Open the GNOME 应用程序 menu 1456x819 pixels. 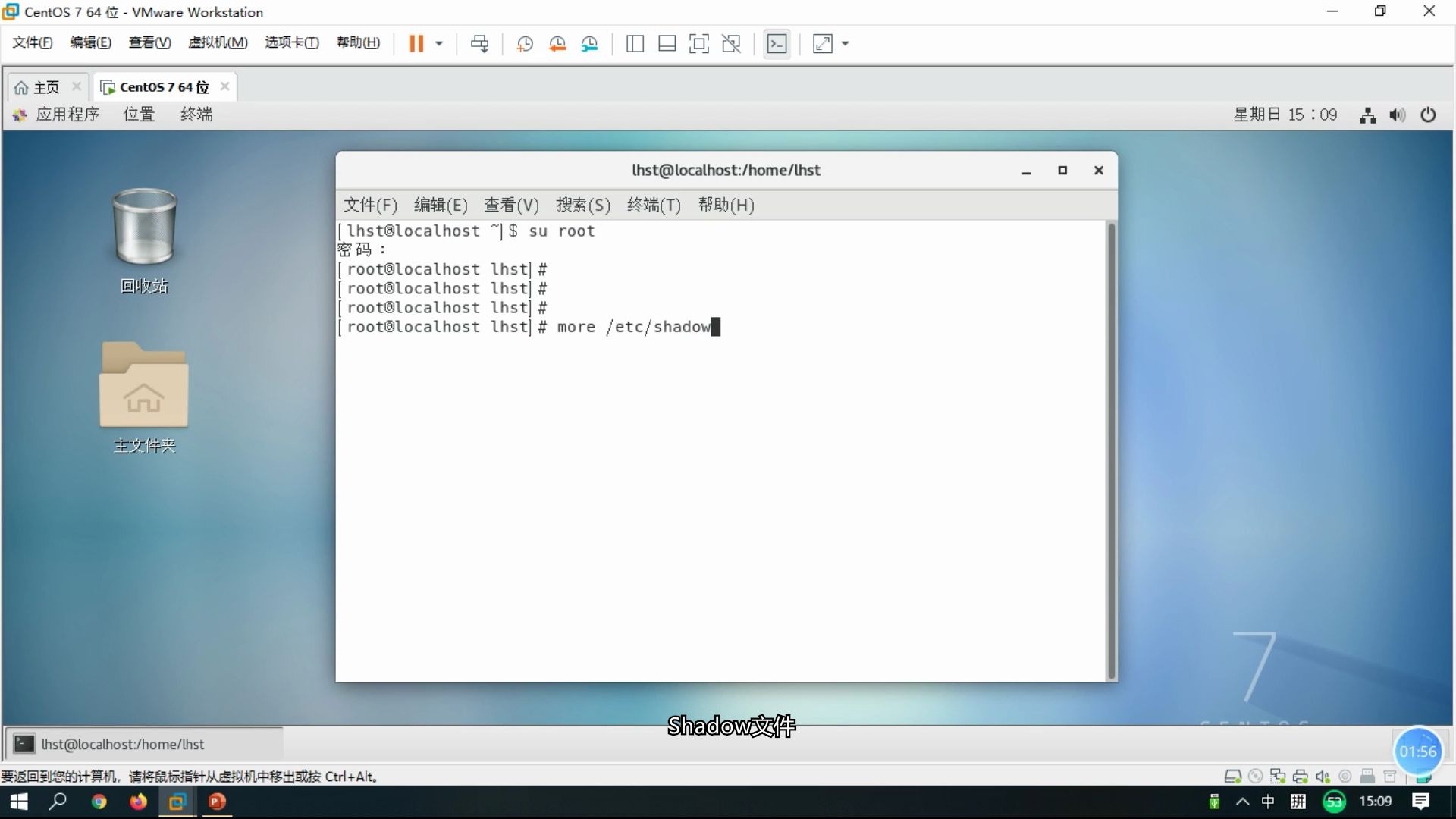(57, 115)
